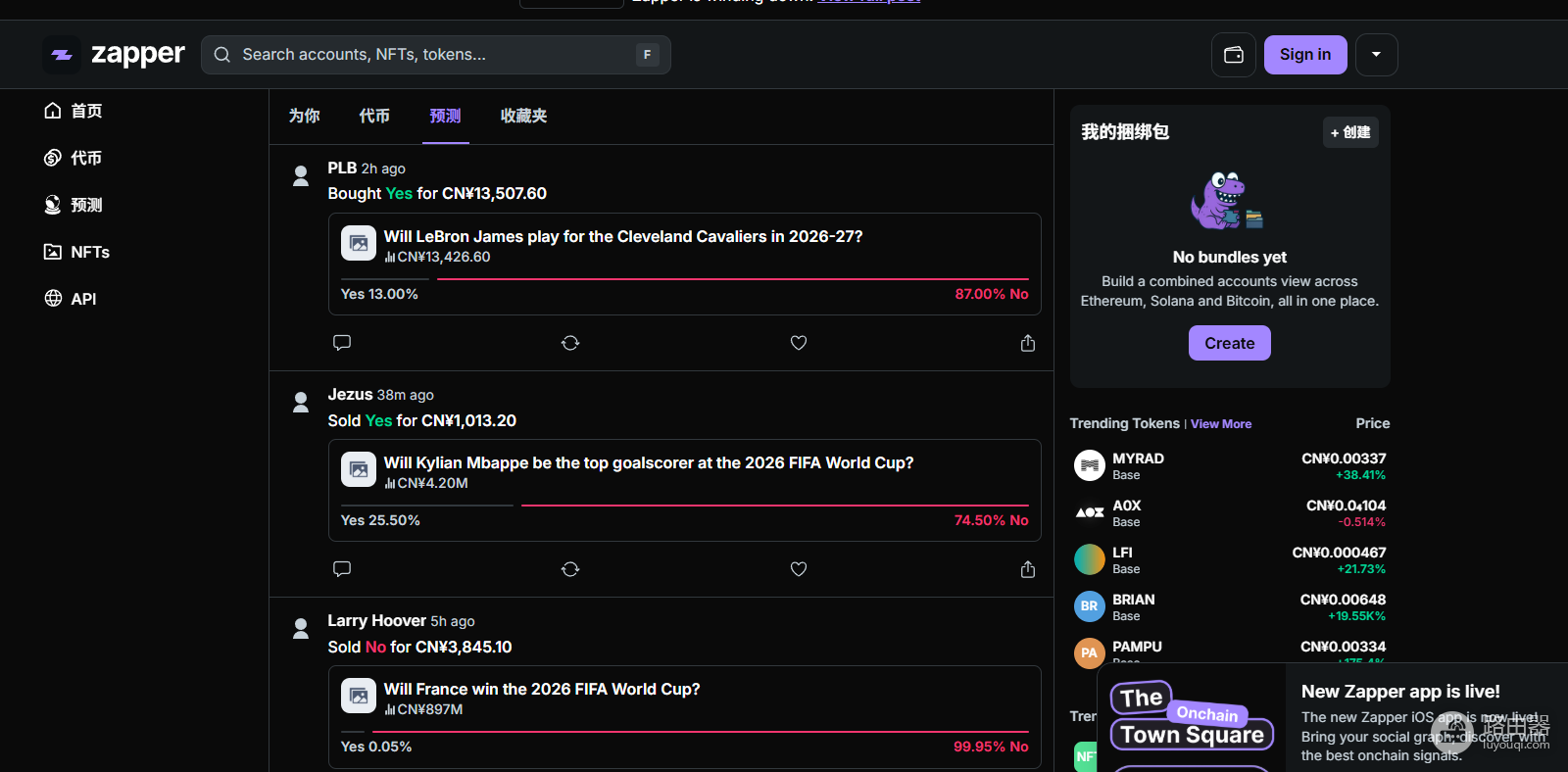
Task: Open the wallet icon button beside Sign in
Action: [x=1234, y=55]
